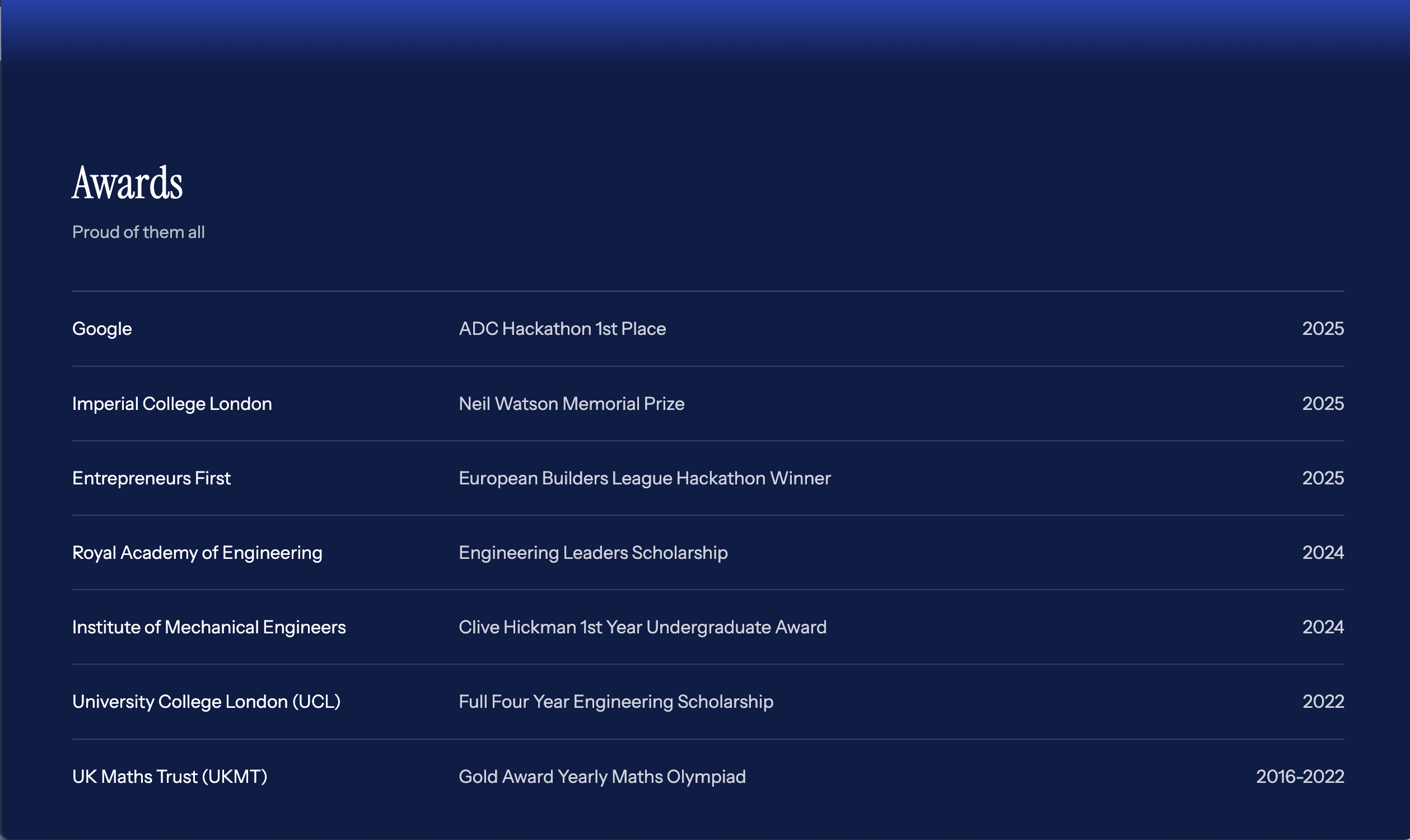Image resolution: width=1410 pixels, height=840 pixels.
Task: Select 'ADC Hackathon 1st Place' award
Action: click(x=562, y=329)
